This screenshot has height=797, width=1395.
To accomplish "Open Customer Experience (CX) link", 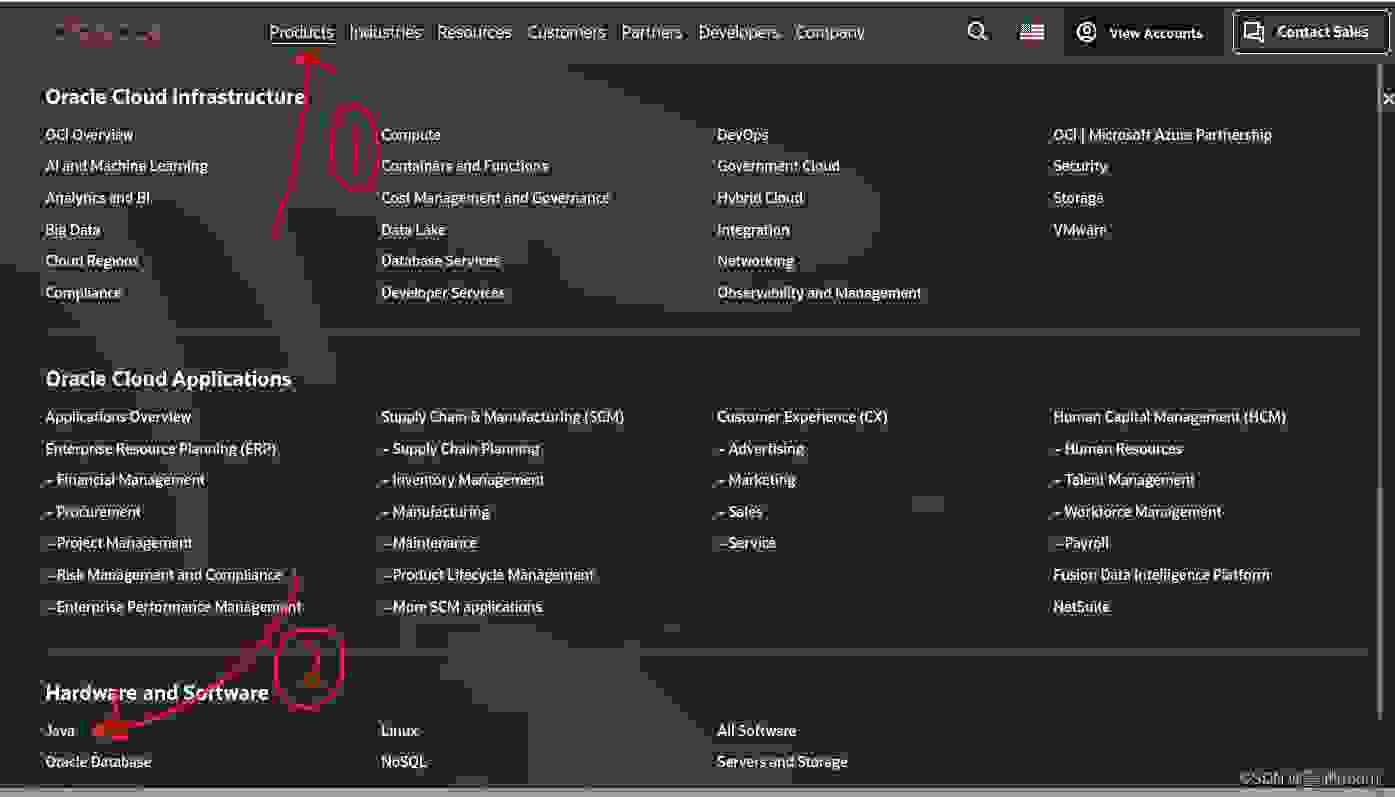I will [x=802, y=417].
